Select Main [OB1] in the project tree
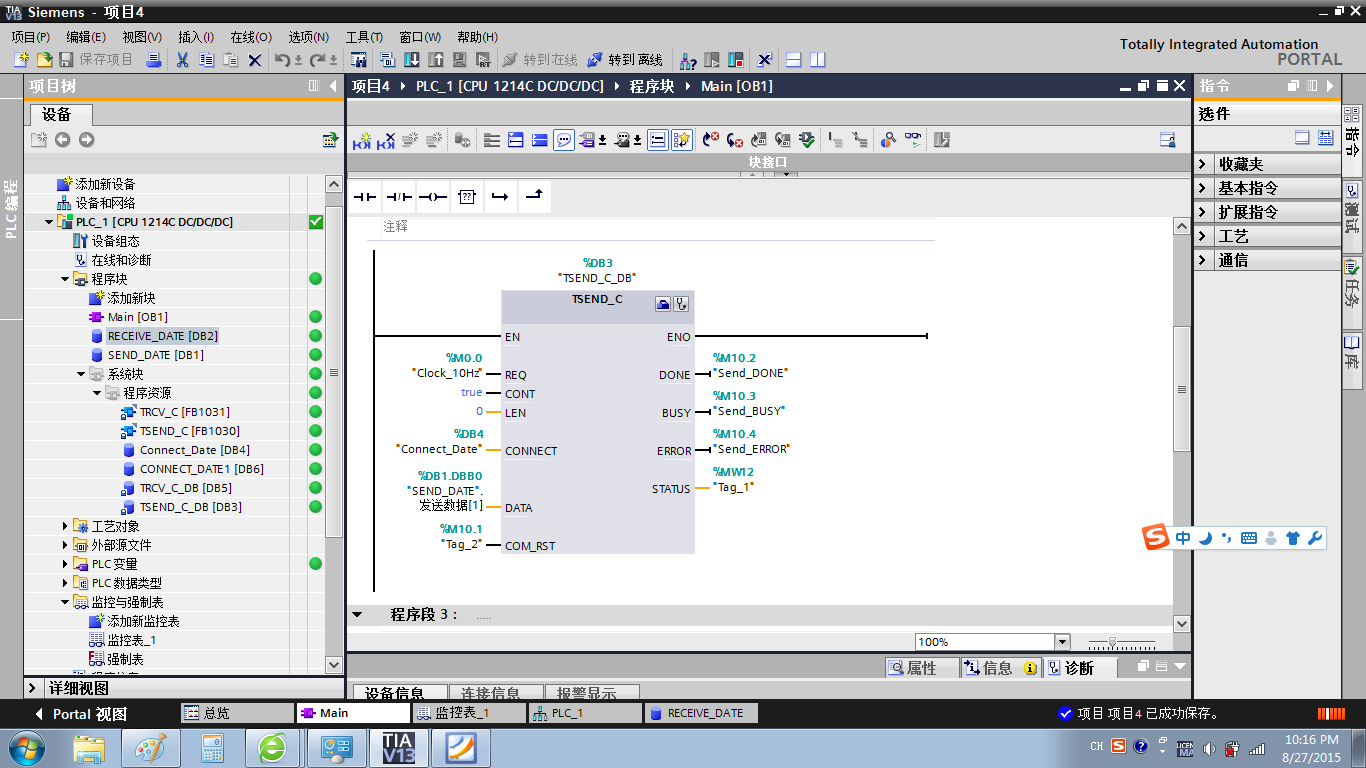Screen dimensions: 1366x768 point(138,317)
